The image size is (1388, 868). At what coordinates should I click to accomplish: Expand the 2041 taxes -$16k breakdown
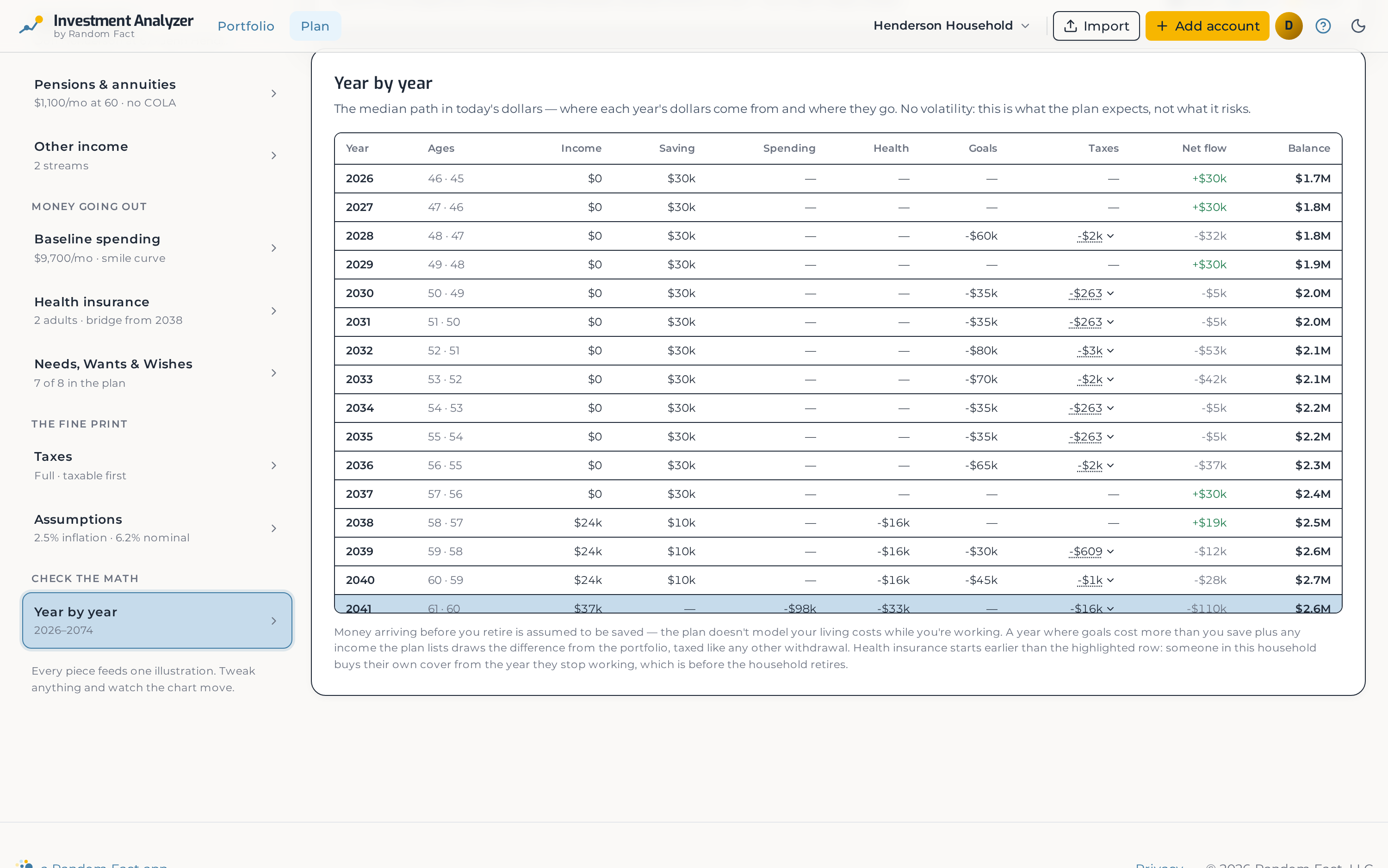tap(1092, 608)
